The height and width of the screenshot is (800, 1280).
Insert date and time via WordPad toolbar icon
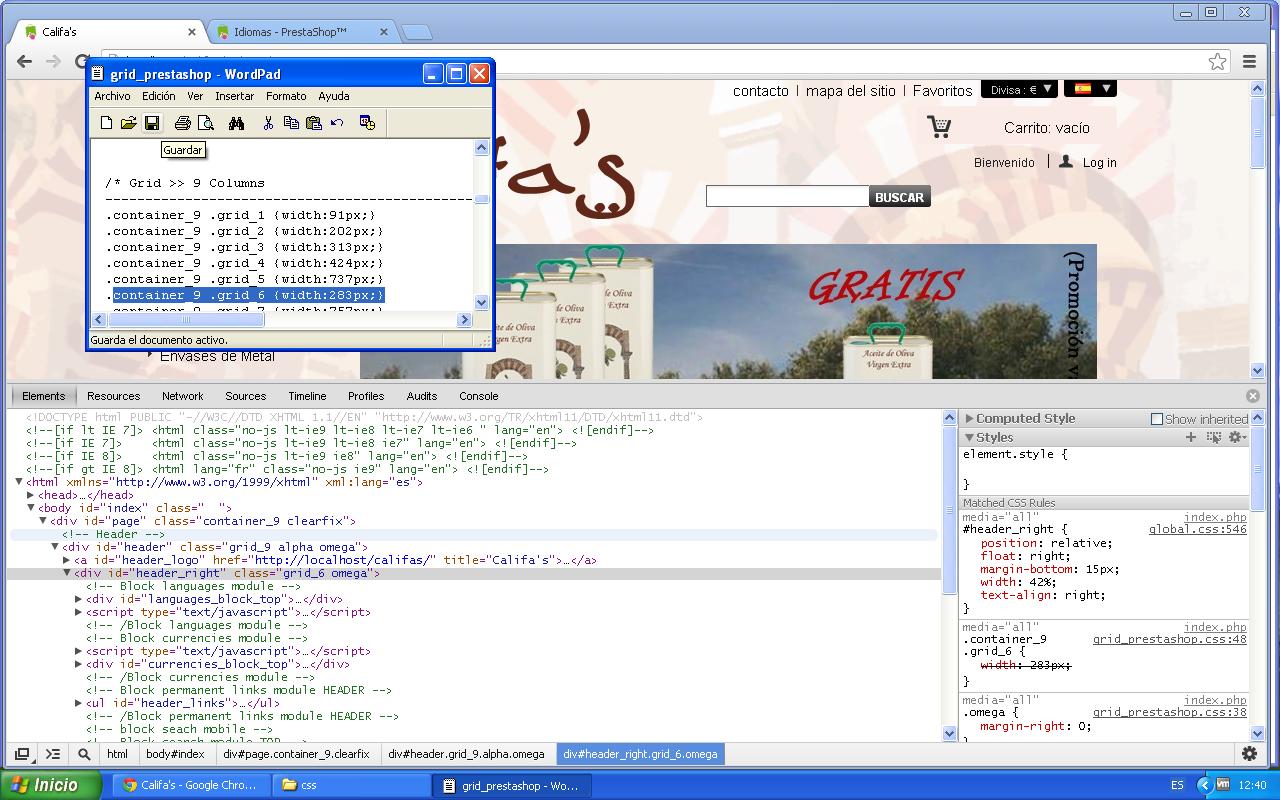[x=367, y=123]
